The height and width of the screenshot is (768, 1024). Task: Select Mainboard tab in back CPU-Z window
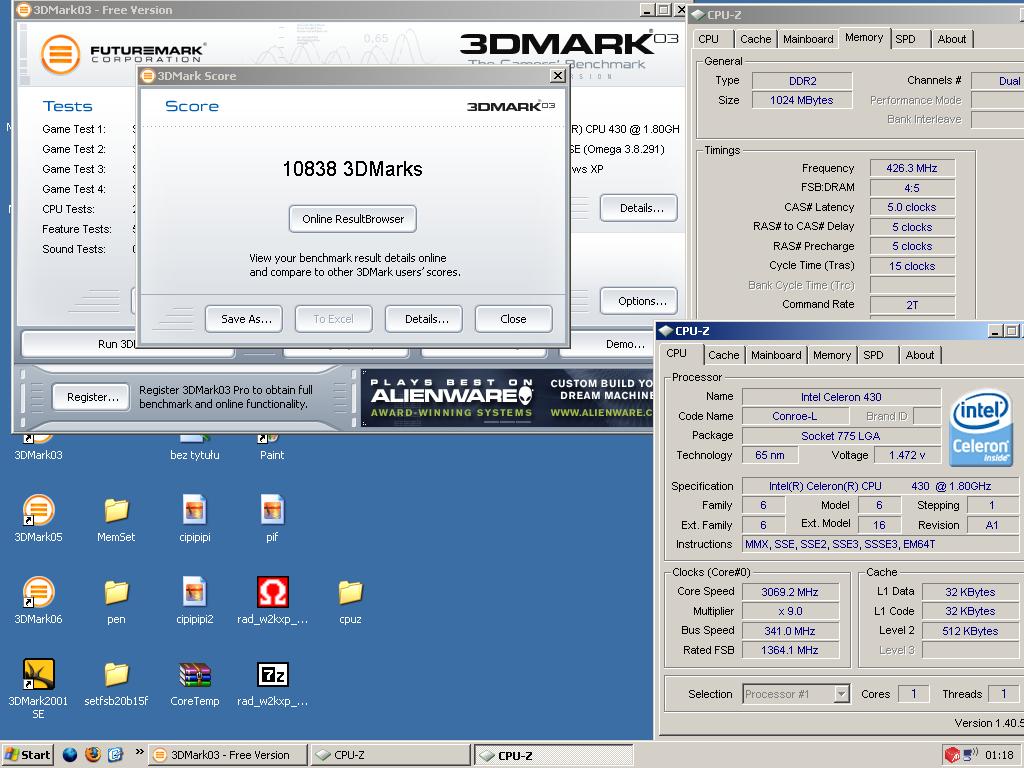(808, 39)
